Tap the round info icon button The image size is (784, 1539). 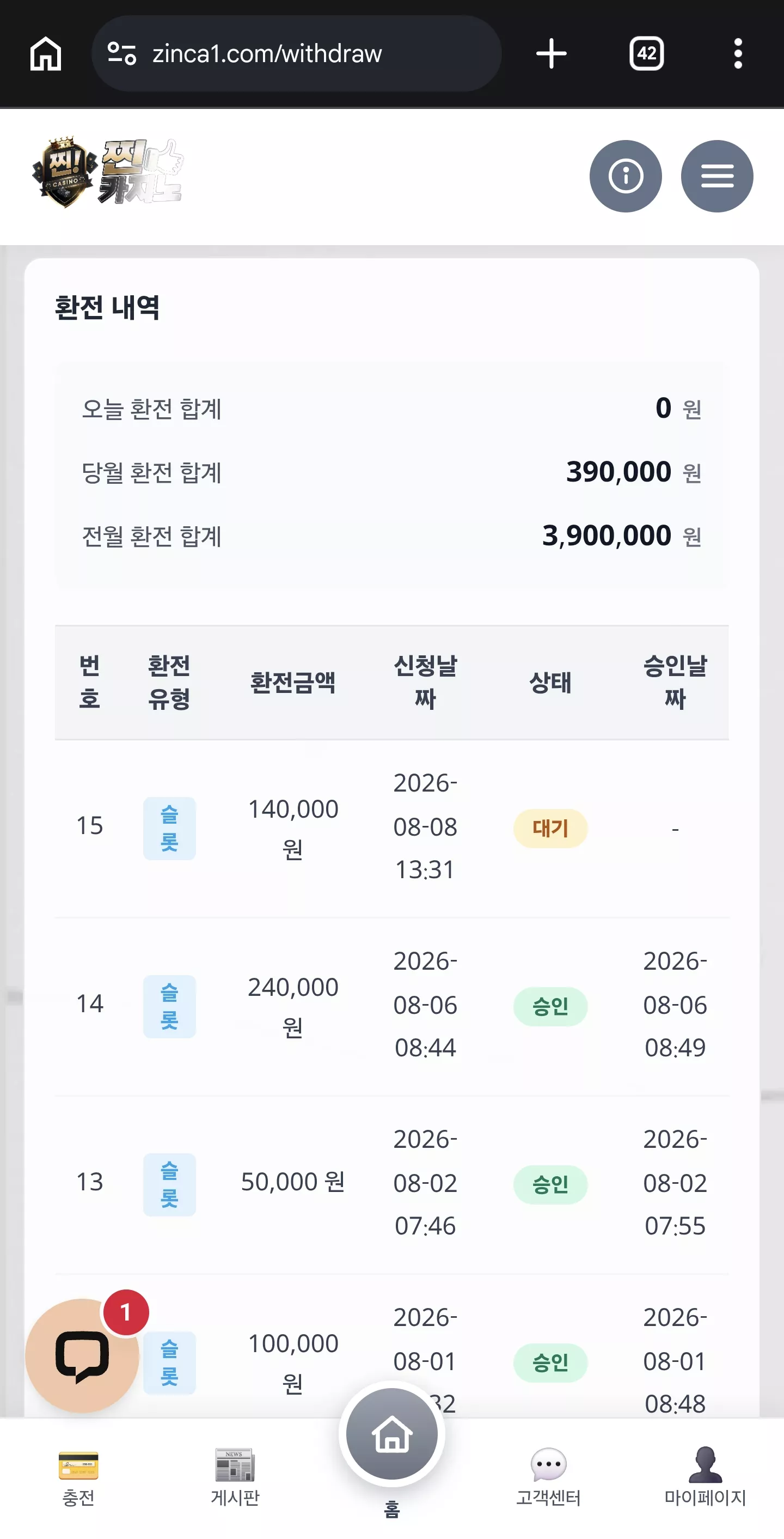pos(625,177)
